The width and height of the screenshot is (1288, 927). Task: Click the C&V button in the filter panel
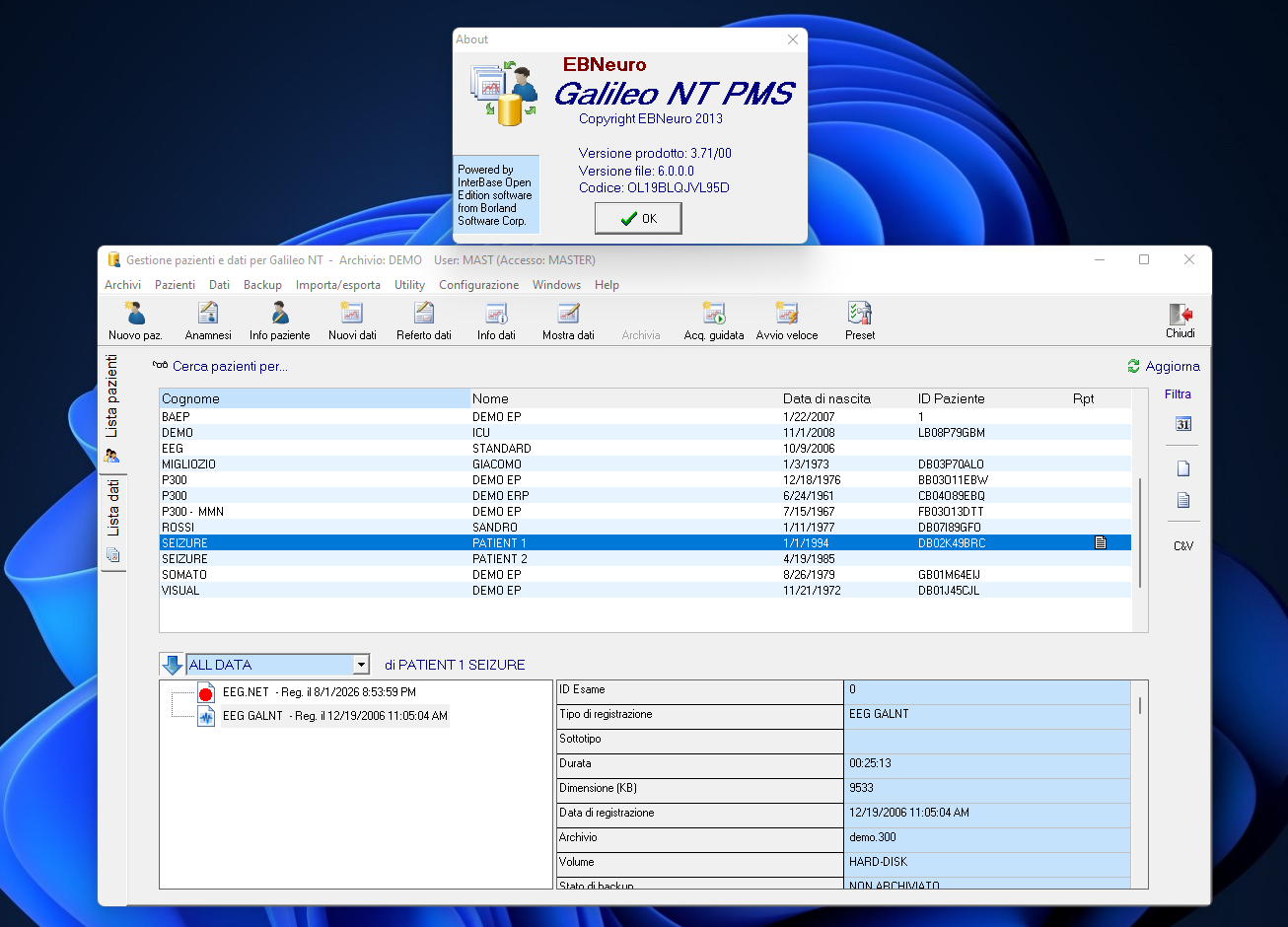1183,545
